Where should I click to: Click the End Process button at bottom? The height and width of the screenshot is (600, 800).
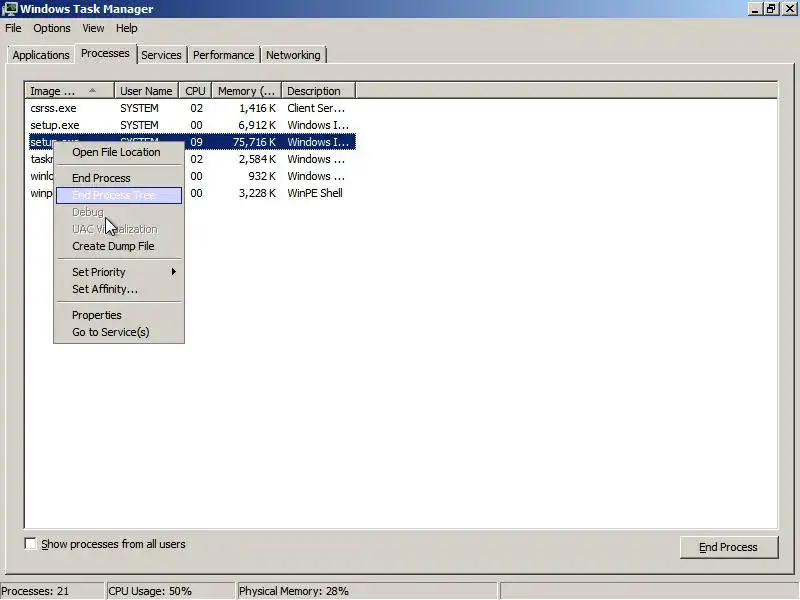tap(729, 547)
